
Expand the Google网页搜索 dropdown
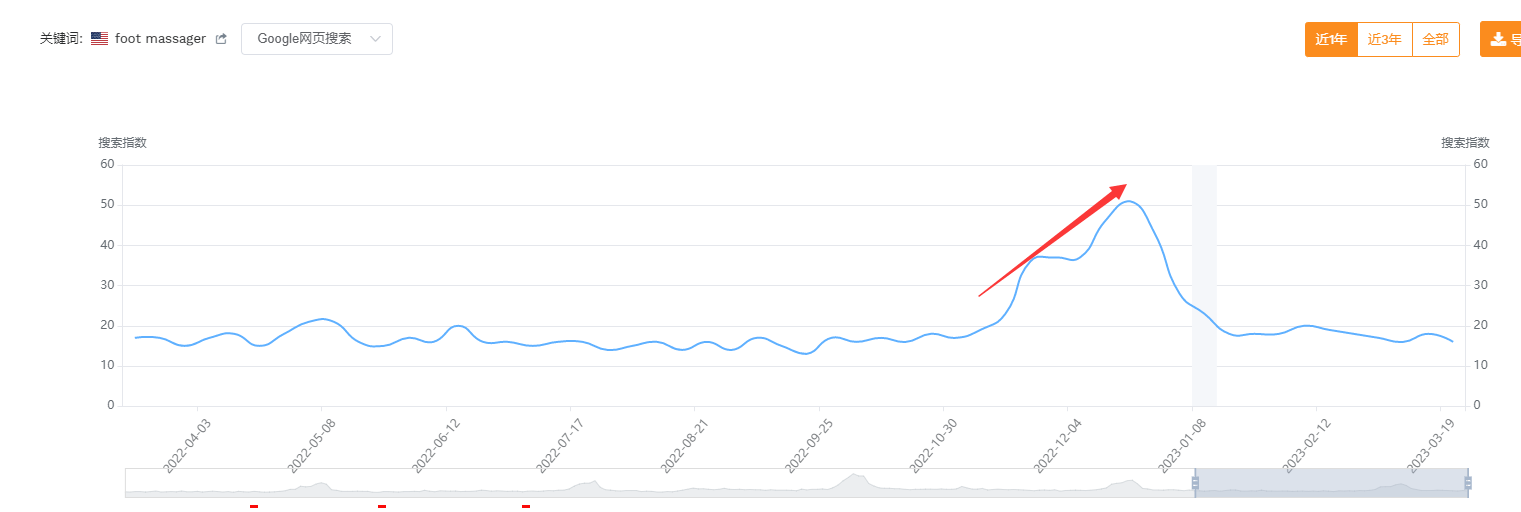(316, 39)
